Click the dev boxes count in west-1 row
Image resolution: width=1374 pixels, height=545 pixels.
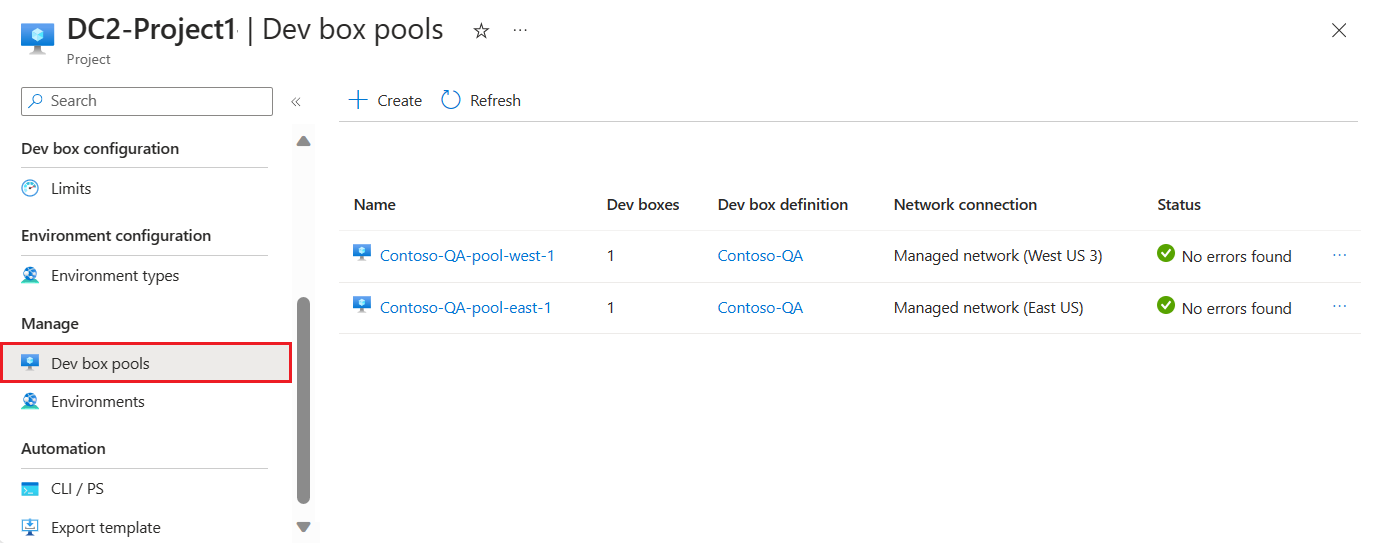611,256
